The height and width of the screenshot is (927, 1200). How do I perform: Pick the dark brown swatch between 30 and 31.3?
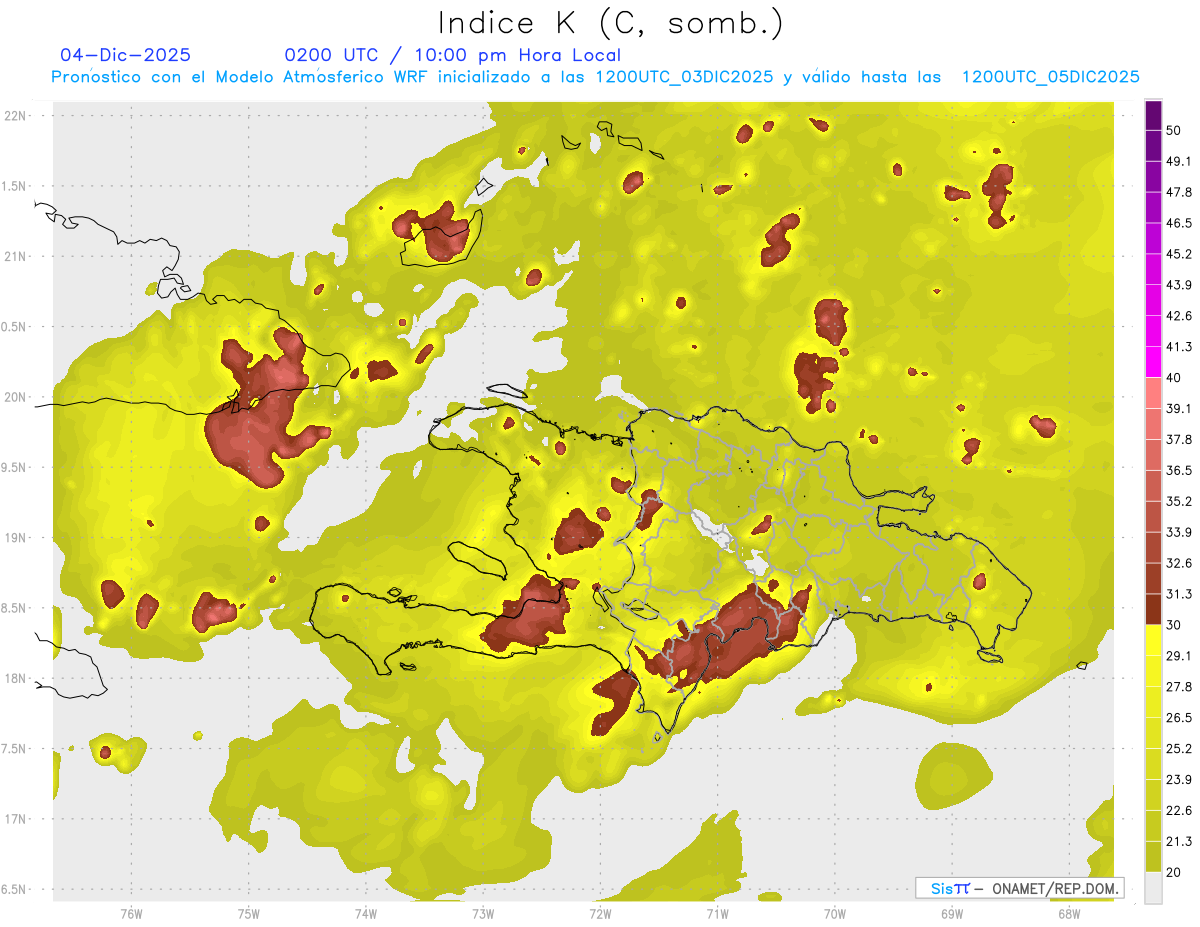pos(1153,609)
